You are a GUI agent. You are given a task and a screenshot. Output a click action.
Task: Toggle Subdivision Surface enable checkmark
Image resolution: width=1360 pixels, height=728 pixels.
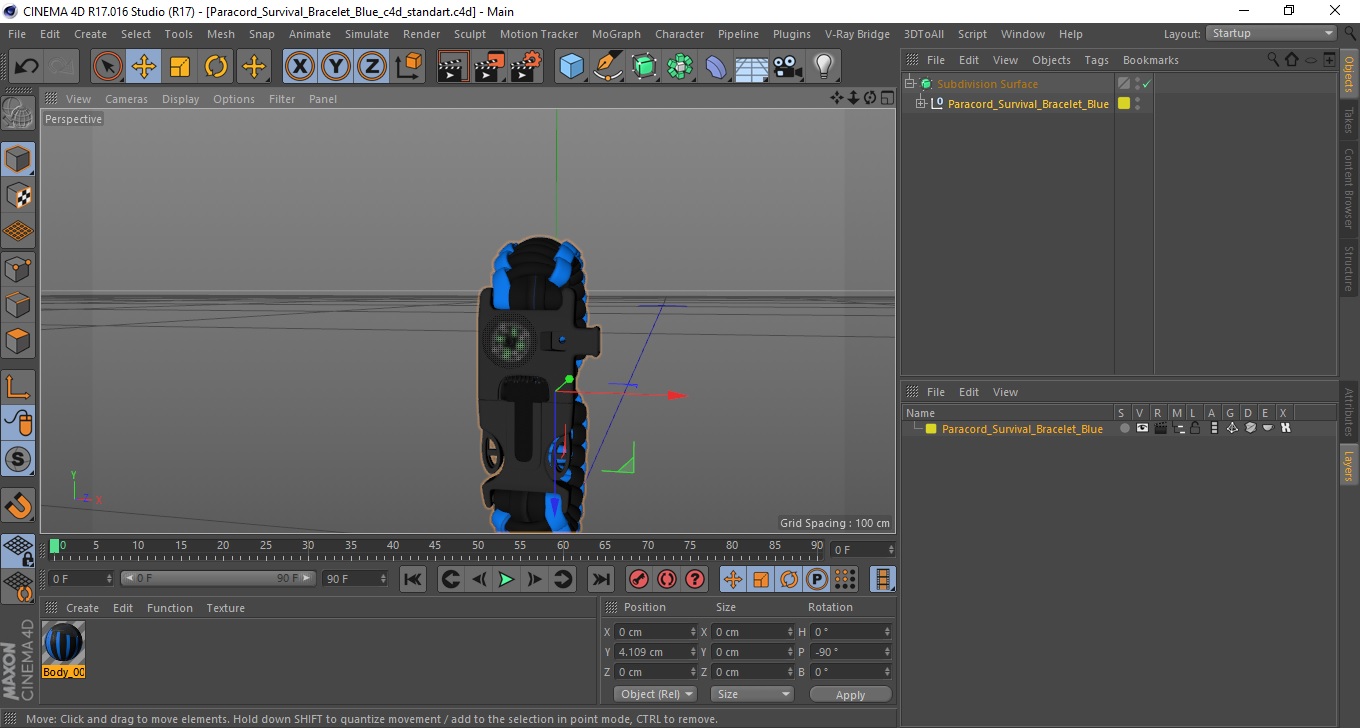[1147, 84]
